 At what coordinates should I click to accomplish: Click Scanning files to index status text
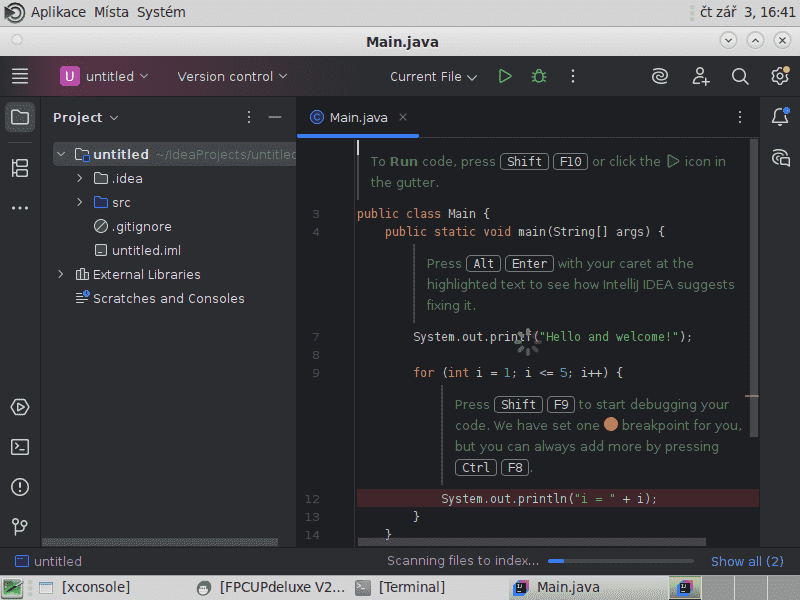click(x=463, y=561)
